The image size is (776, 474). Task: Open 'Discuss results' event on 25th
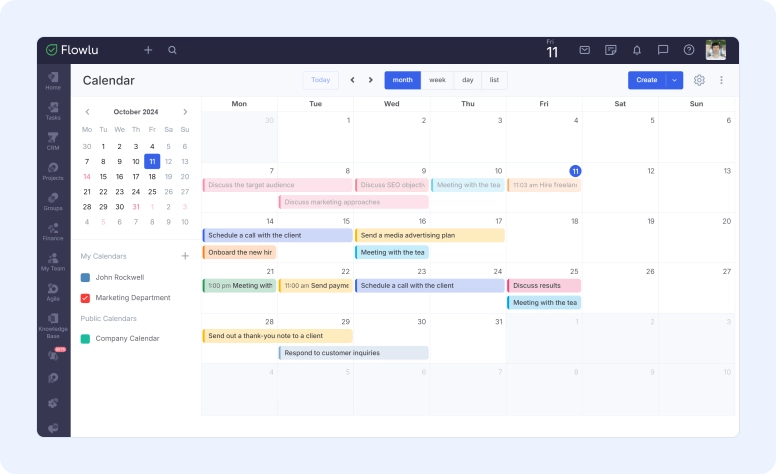tap(544, 285)
